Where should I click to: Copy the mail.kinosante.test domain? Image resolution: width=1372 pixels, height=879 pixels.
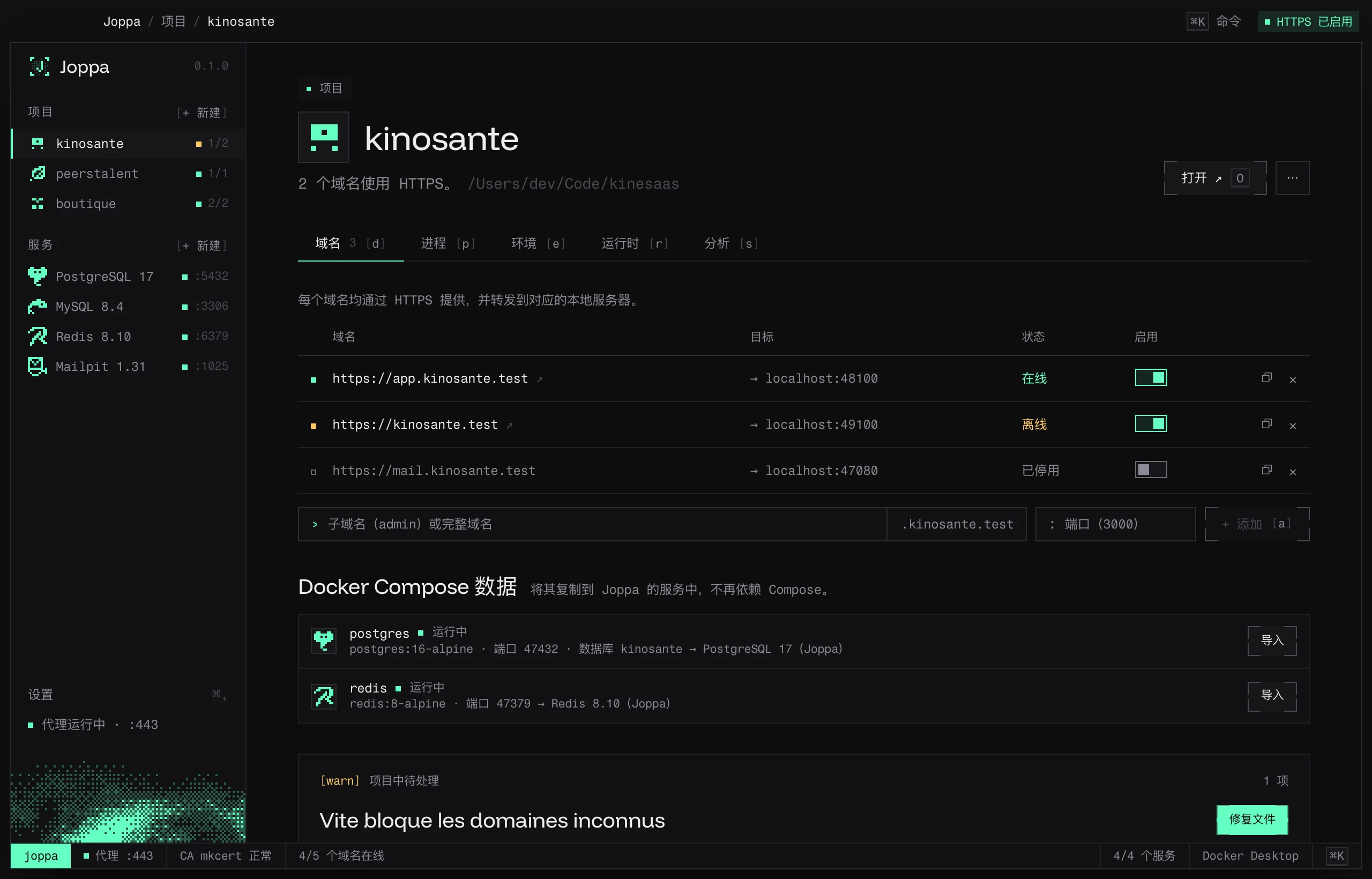click(x=1266, y=471)
